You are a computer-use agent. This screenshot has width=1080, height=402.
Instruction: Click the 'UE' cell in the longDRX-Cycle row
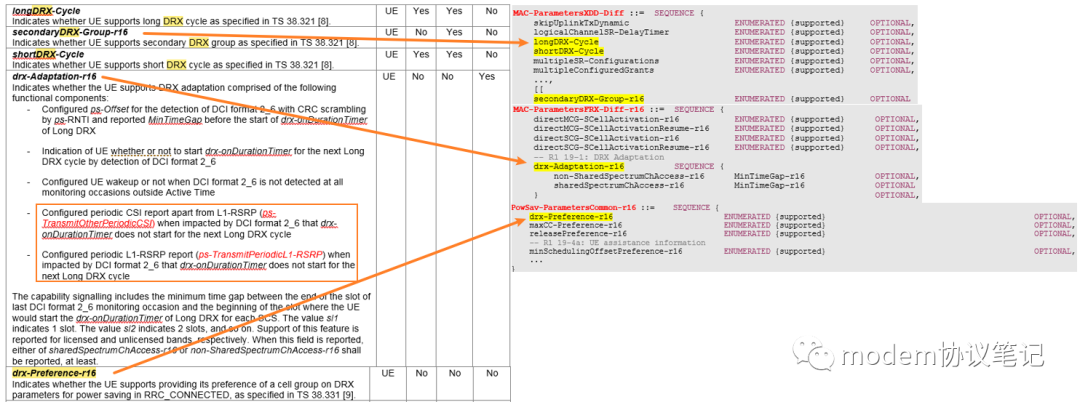tap(391, 11)
